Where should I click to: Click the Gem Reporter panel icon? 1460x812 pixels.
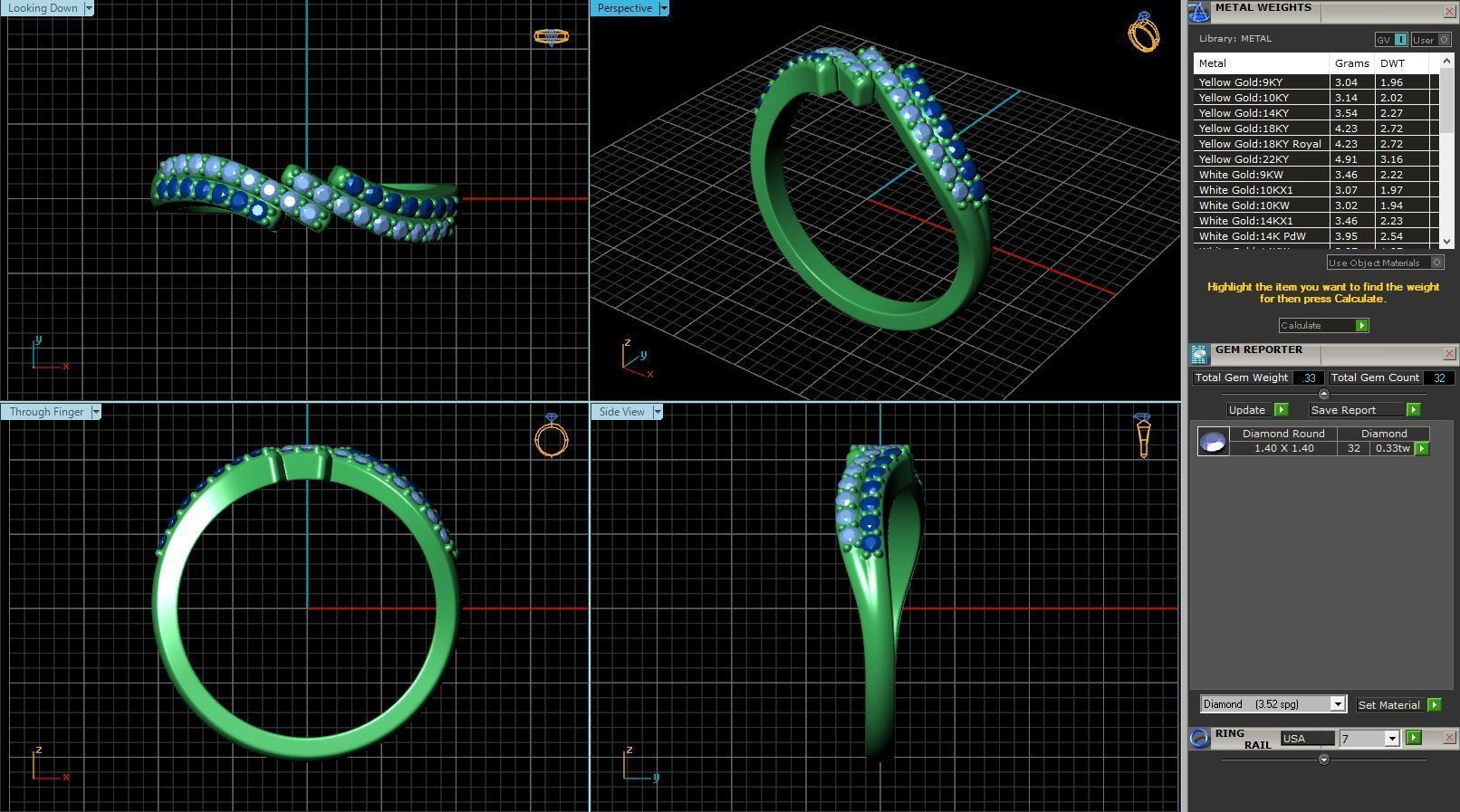tap(1199, 354)
